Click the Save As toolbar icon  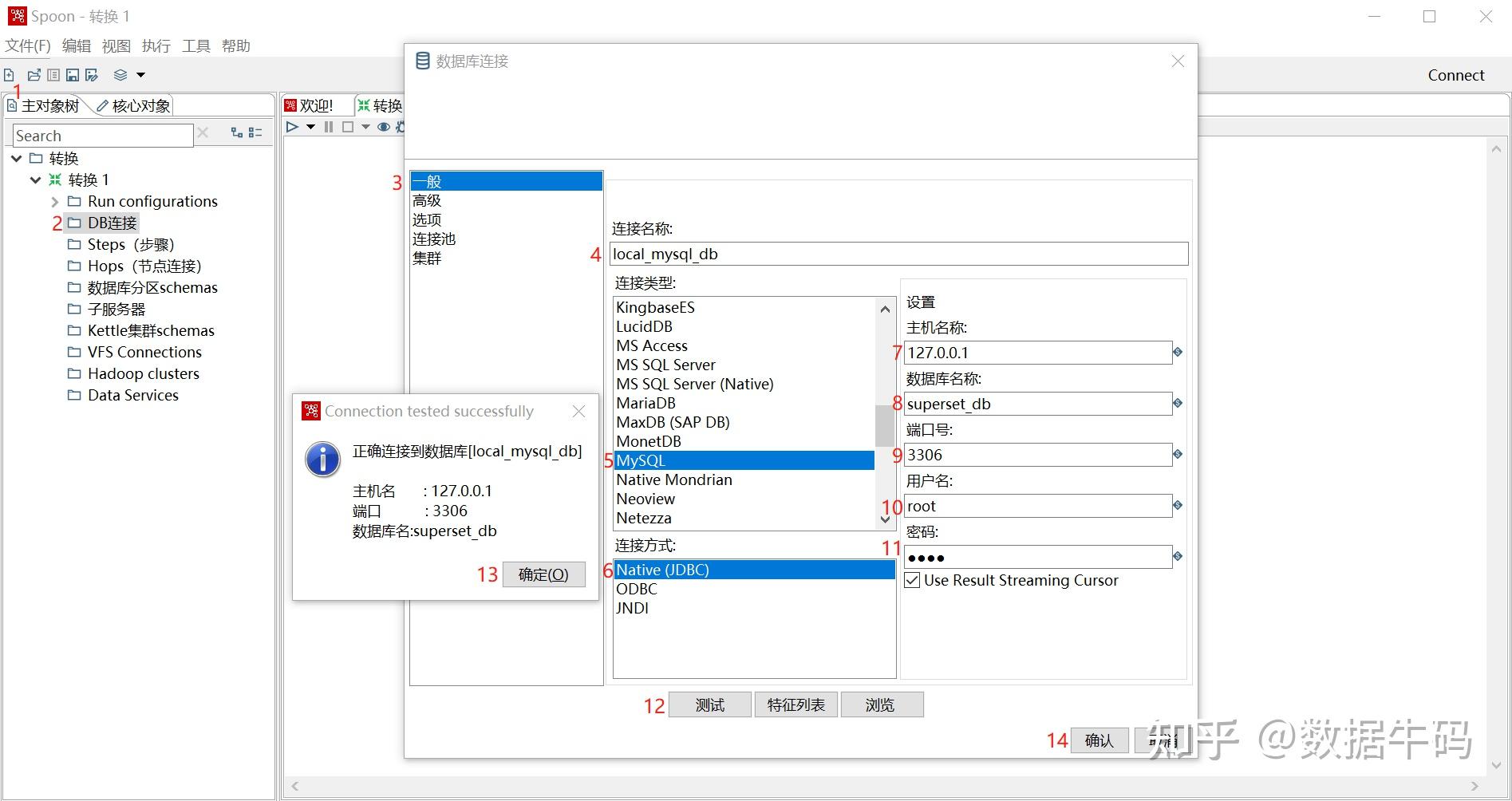point(92,75)
